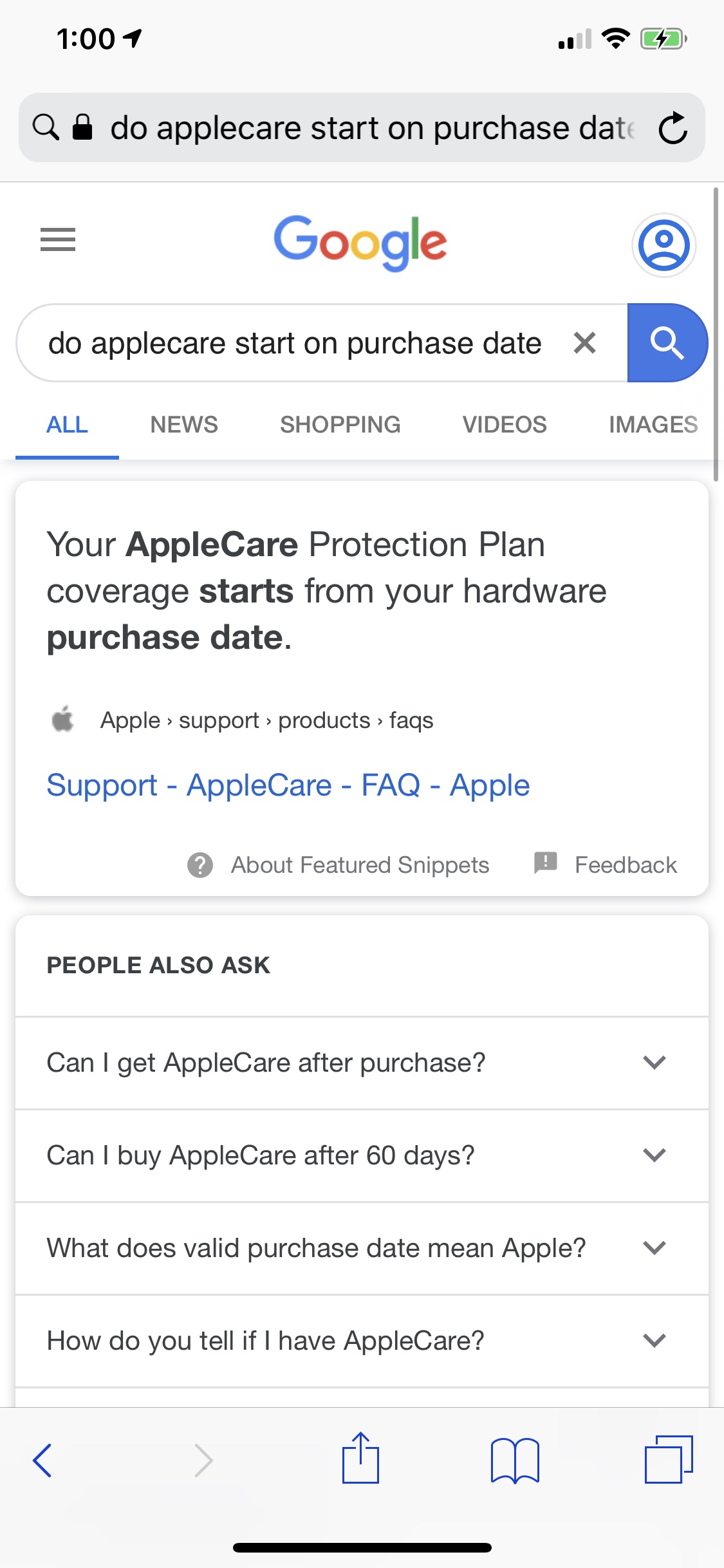
Task: Clear the search box with X
Action: [x=584, y=343]
